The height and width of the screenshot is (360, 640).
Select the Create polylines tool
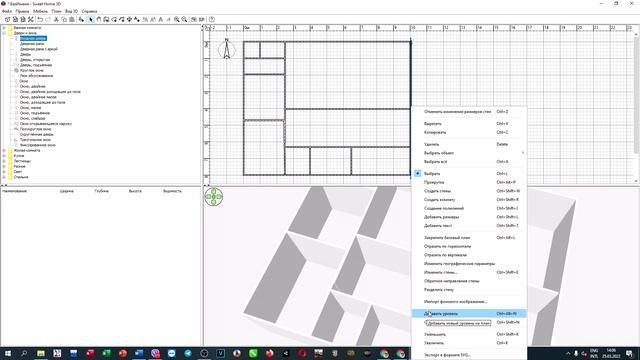point(122,20)
